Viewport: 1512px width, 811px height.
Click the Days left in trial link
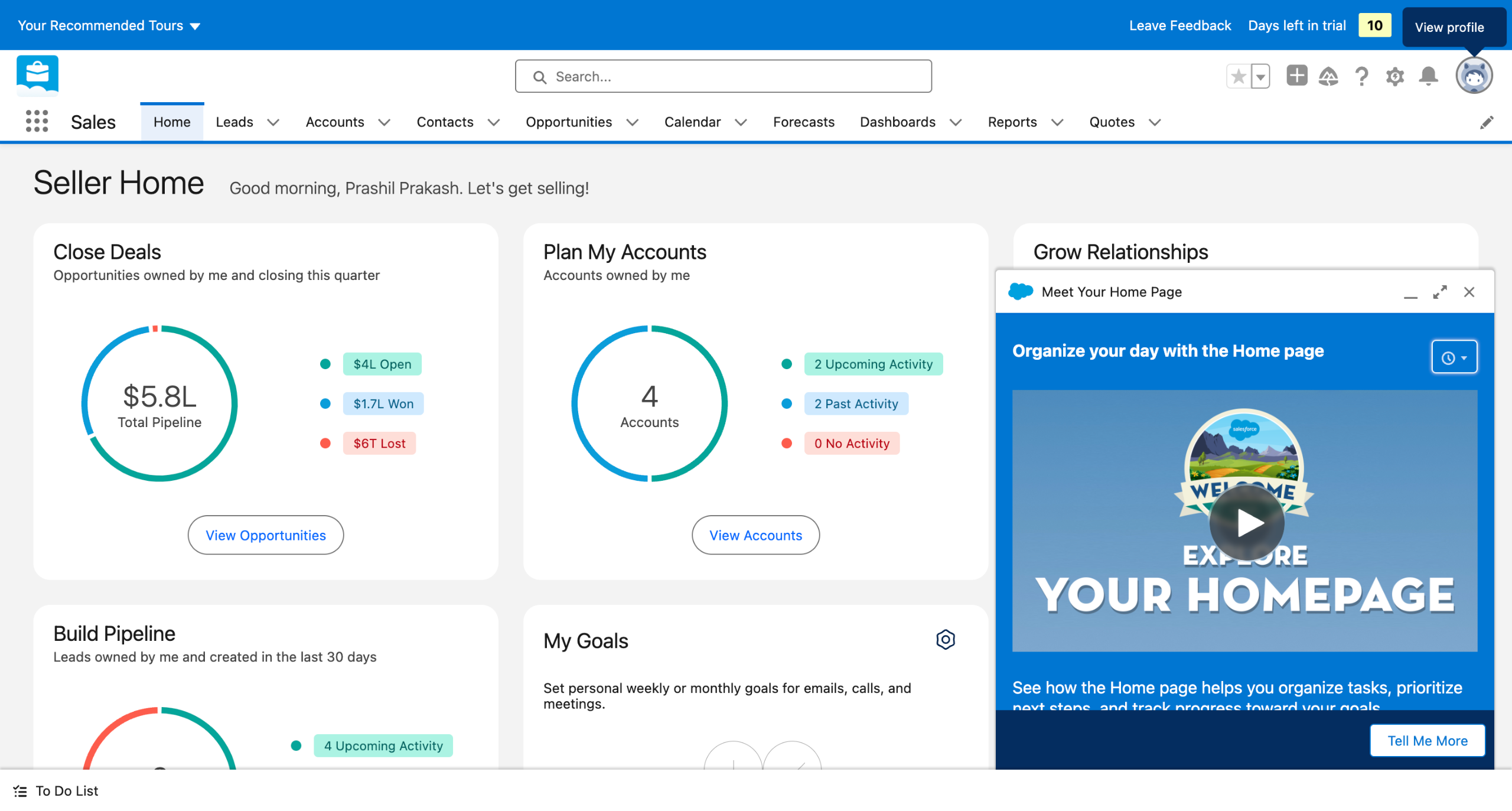1297,25
